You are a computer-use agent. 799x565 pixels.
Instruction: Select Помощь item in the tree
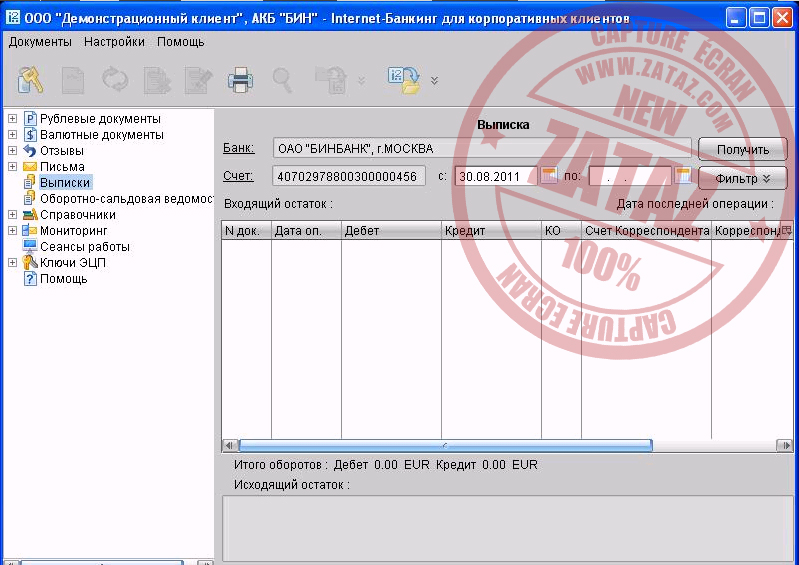click(x=64, y=279)
